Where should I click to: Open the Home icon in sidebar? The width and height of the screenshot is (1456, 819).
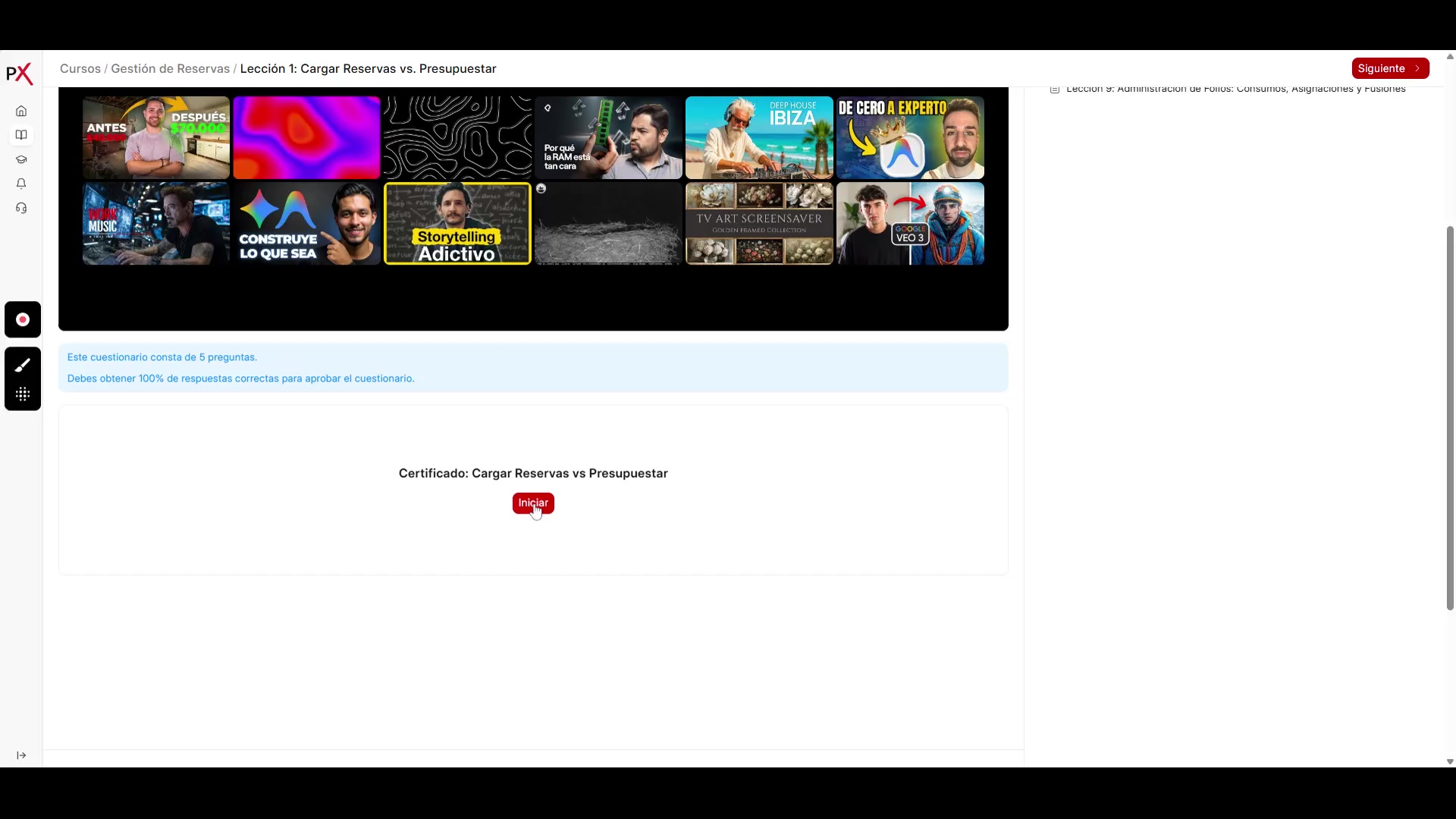pos(21,111)
